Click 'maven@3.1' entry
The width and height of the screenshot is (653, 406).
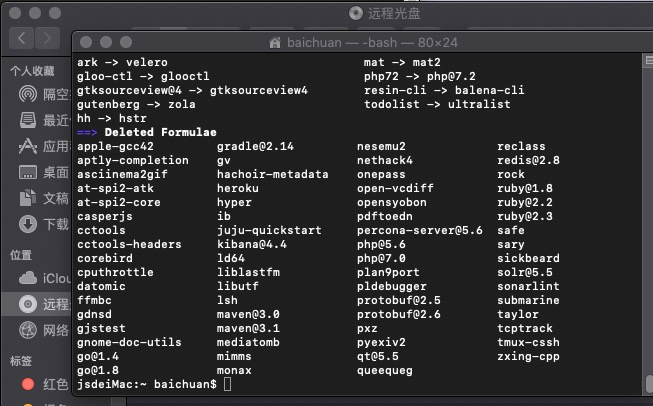coord(248,329)
